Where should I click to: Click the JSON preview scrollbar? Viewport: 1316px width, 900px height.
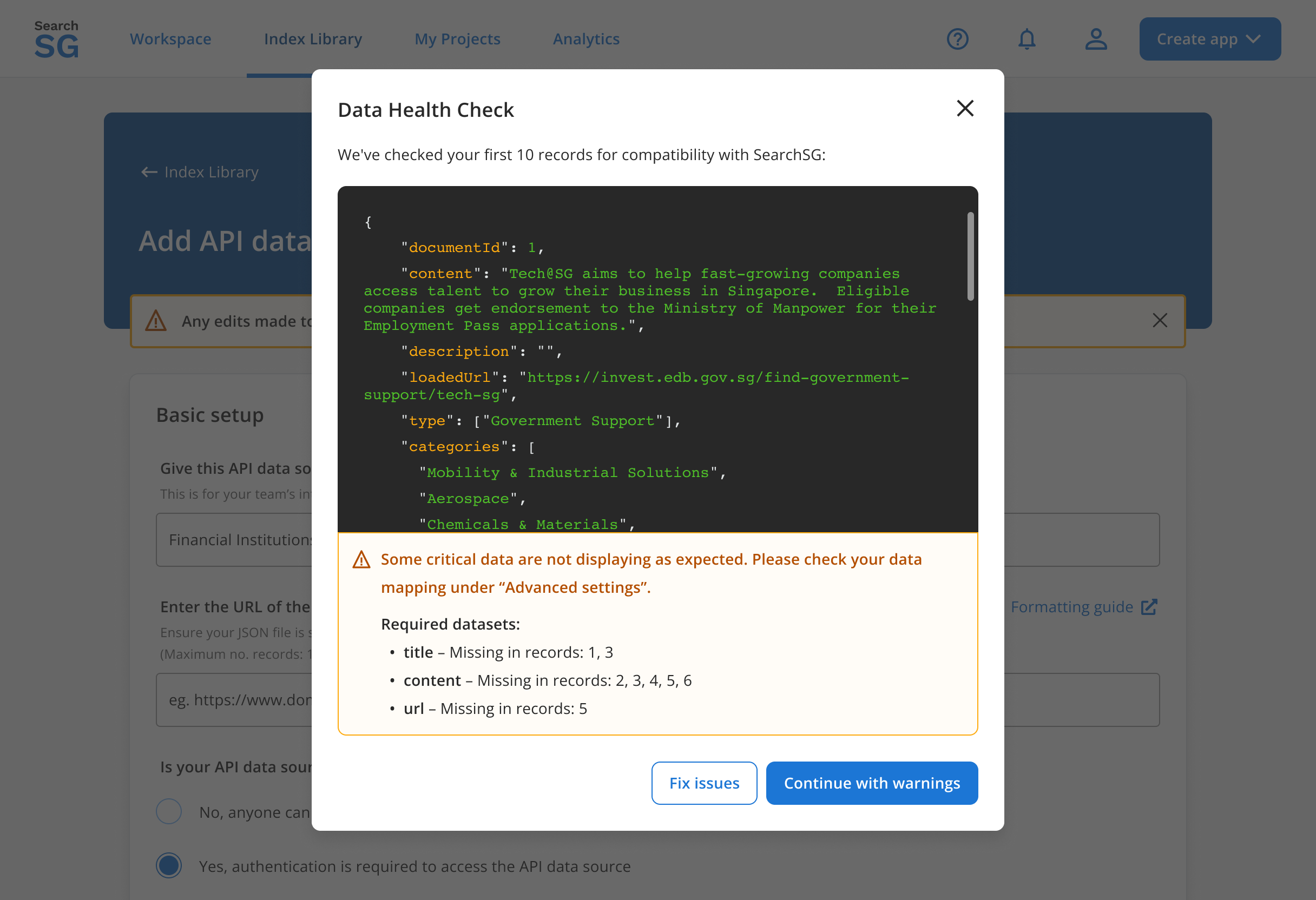tap(970, 256)
